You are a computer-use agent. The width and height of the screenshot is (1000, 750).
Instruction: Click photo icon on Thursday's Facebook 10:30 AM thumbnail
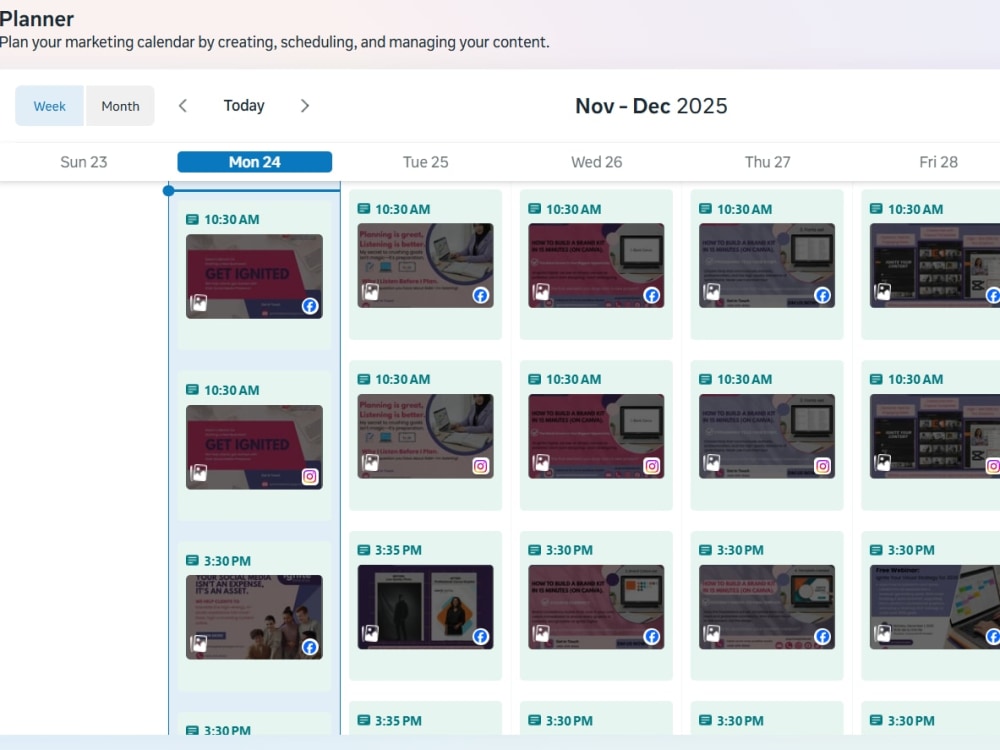(x=712, y=292)
